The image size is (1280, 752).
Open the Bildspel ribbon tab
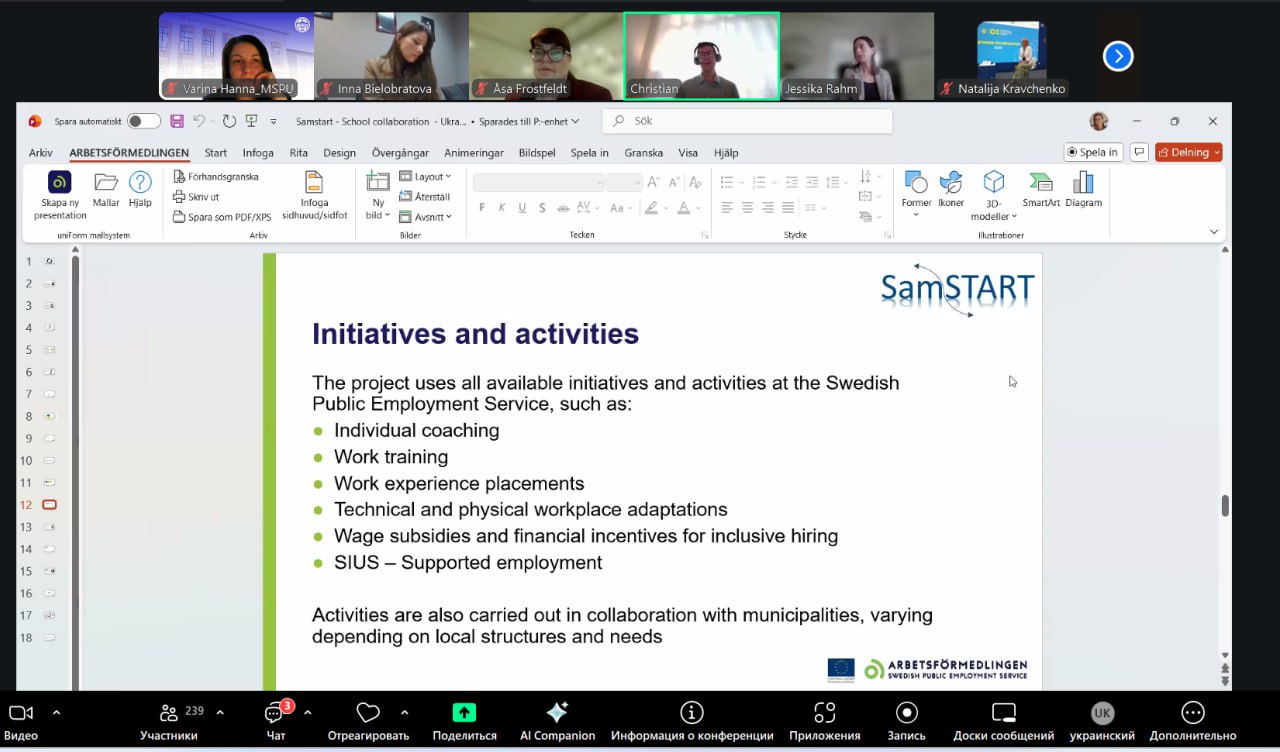click(x=537, y=153)
